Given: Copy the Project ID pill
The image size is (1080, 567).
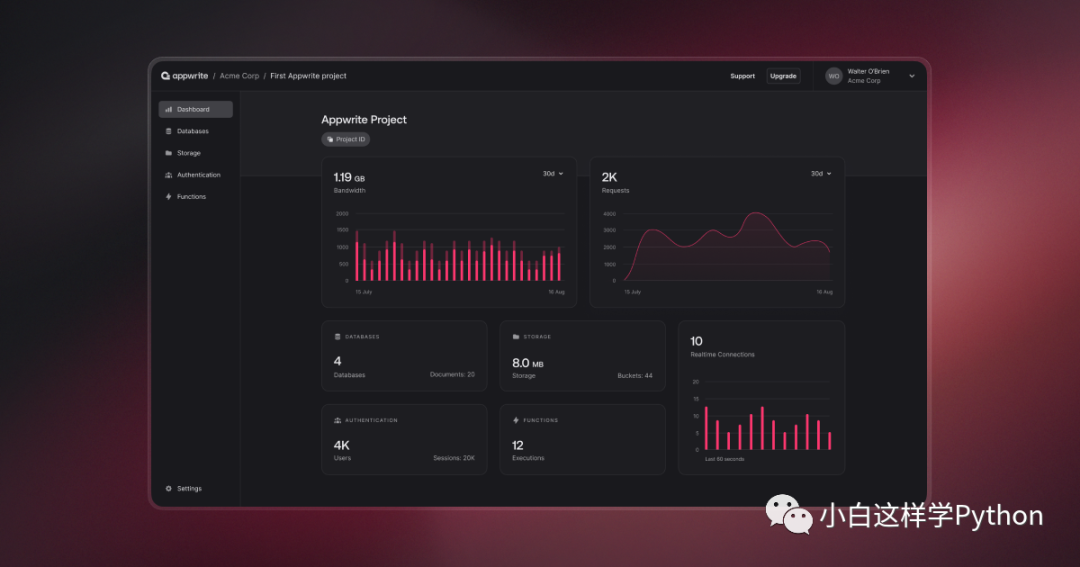Looking at the screenshot, I should (346, 139).
